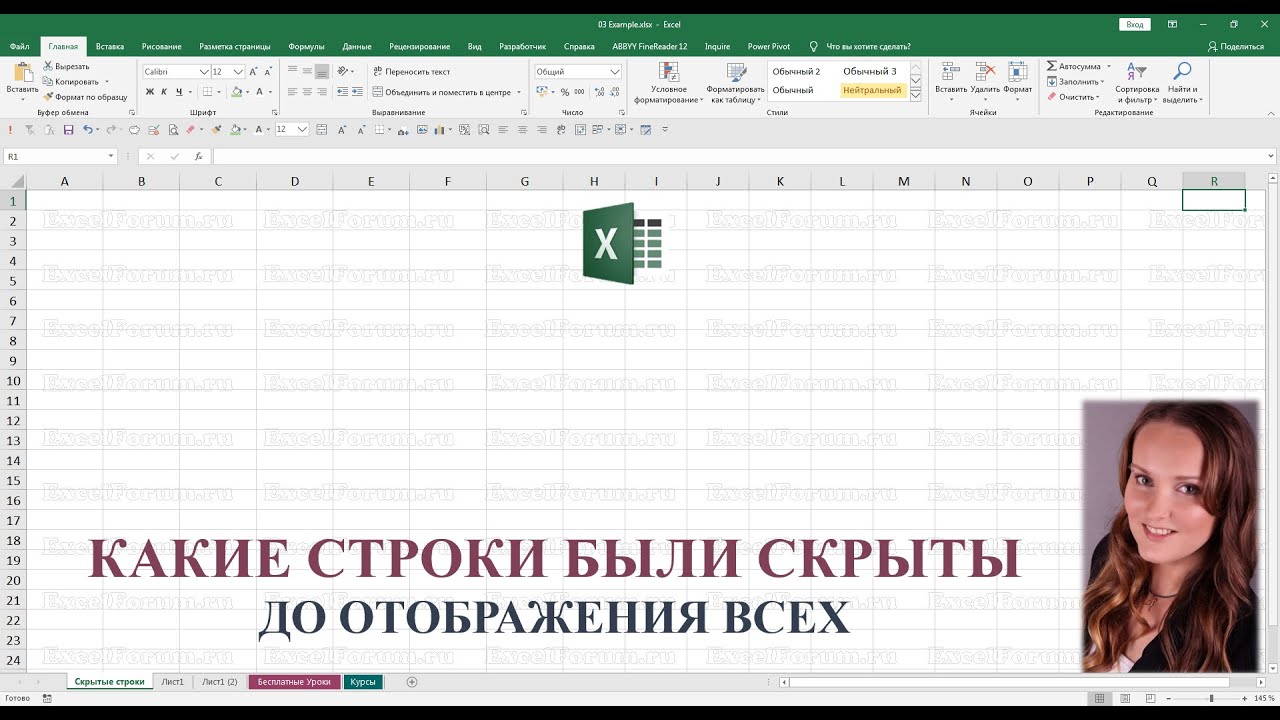Click the Вырезать (Cut) scissors icon
This screenshot has height=720, width=1280.
coord(47,66)
